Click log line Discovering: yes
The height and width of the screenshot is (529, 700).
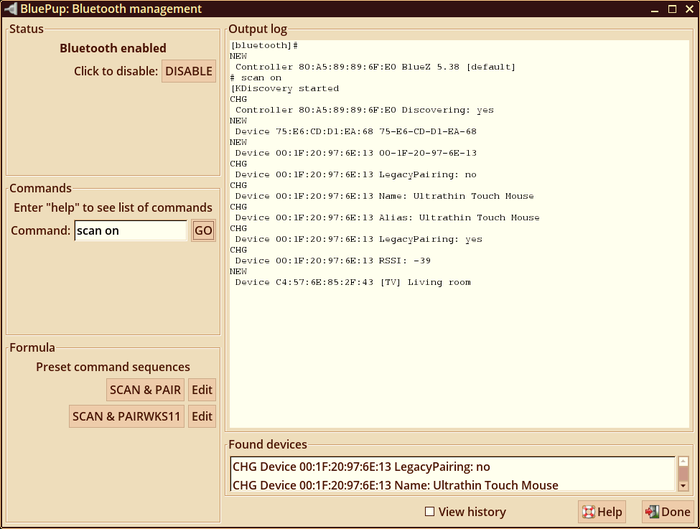[364, 110]
